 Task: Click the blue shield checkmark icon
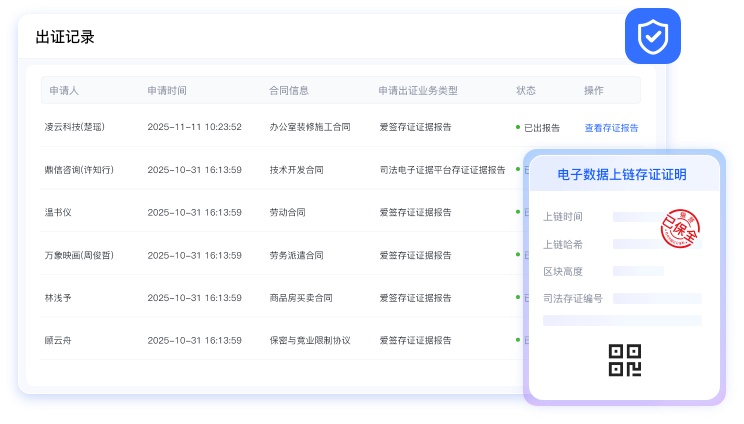click(x=652, y=38)
